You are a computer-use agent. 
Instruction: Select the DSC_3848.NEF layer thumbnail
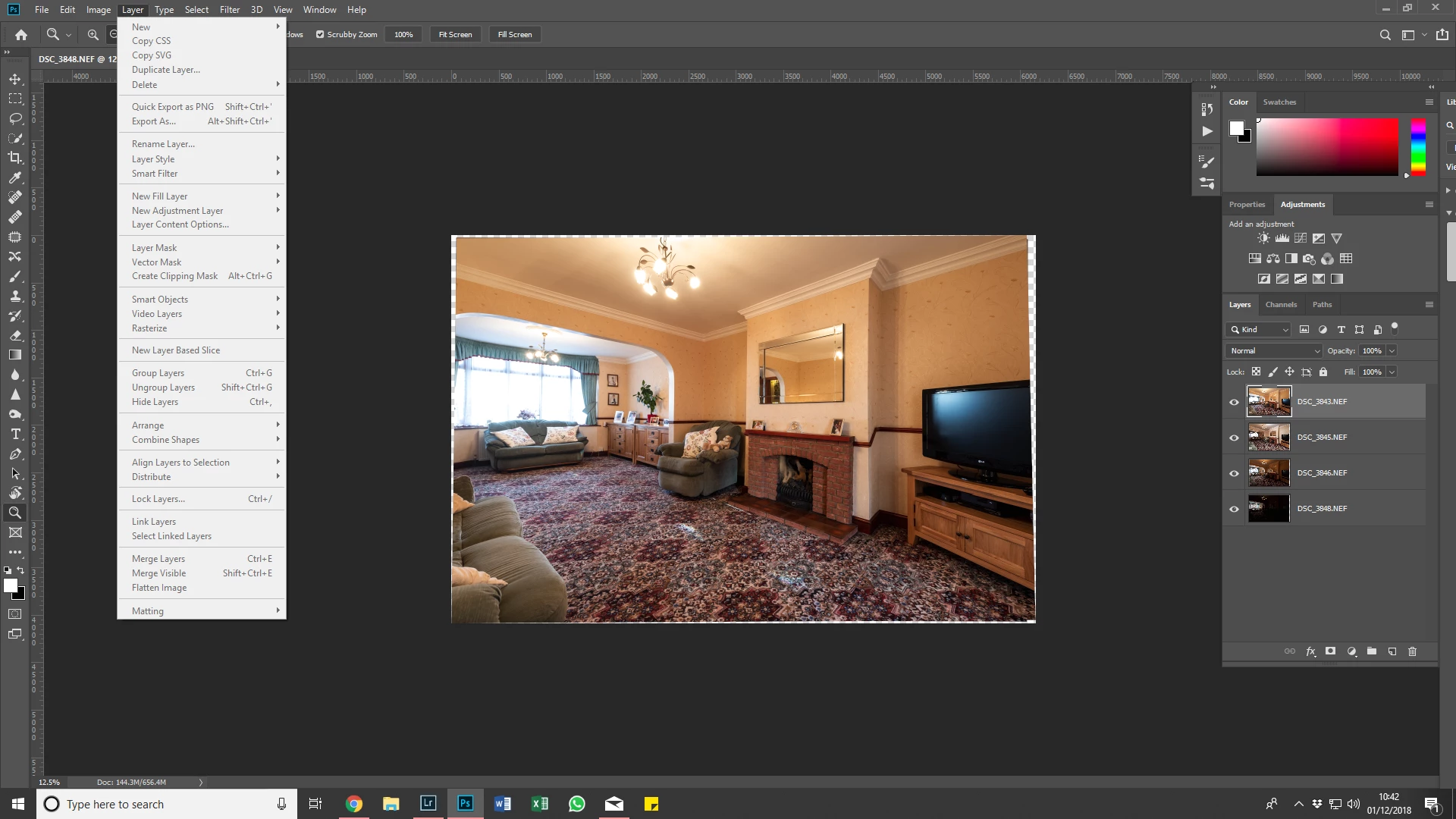(x=1269, y=509)
